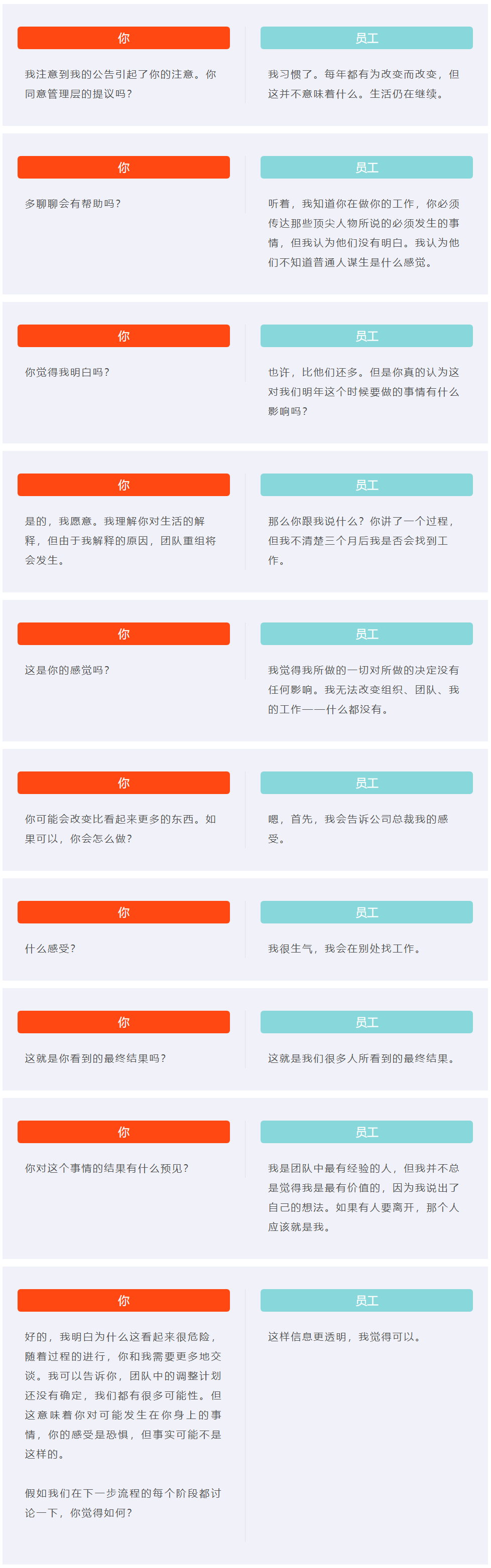Select the reply starting "也许，比他们还多"
Screen dimensions: 491x1568
pyautogui.click(x=363, y=391)
